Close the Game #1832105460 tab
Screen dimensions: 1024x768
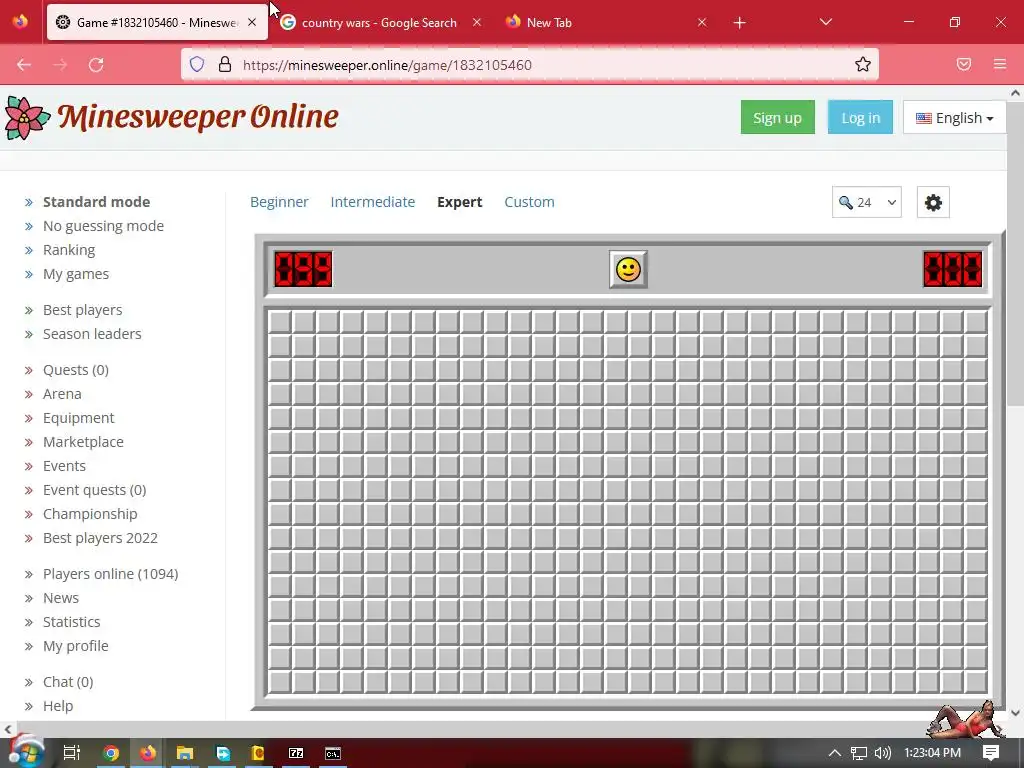252,22
